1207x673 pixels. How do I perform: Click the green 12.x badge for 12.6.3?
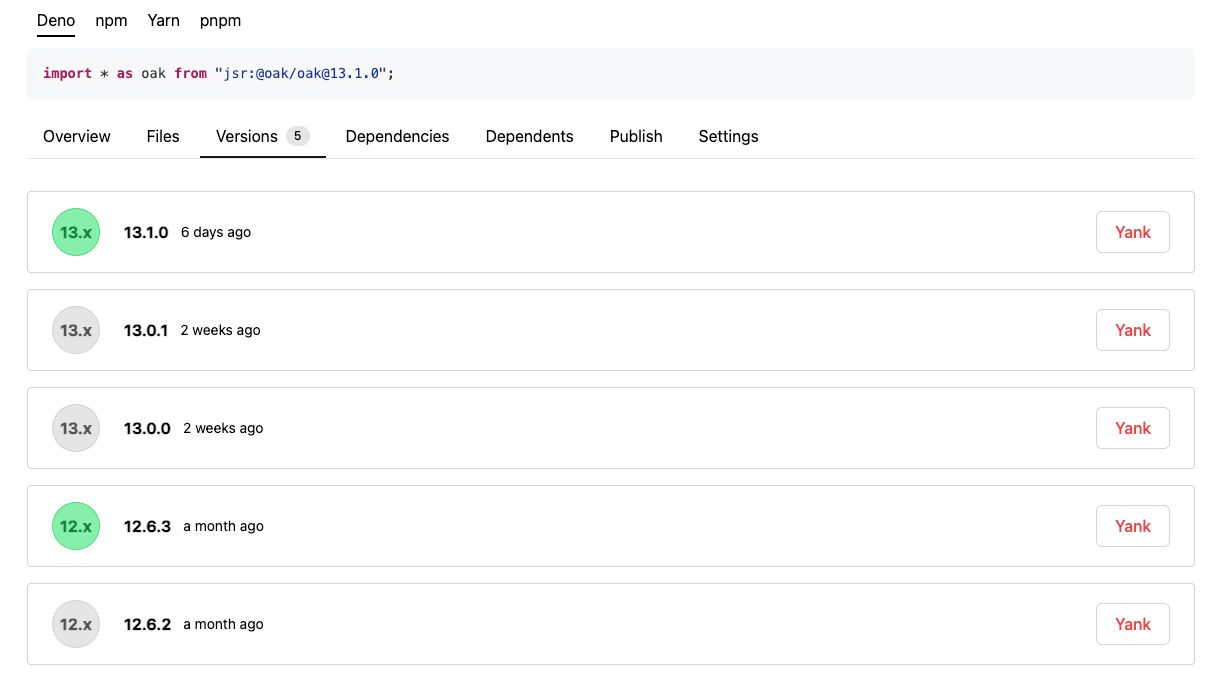[x=76, y=526]
